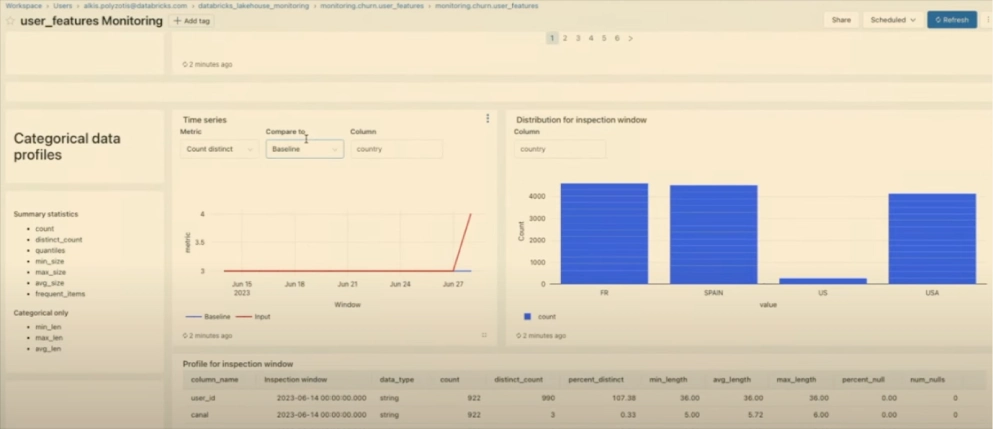Open alkis.polyzotis@databricks.com breadcrumb
This screenshot has width=993, height=429.
[135, 6]
